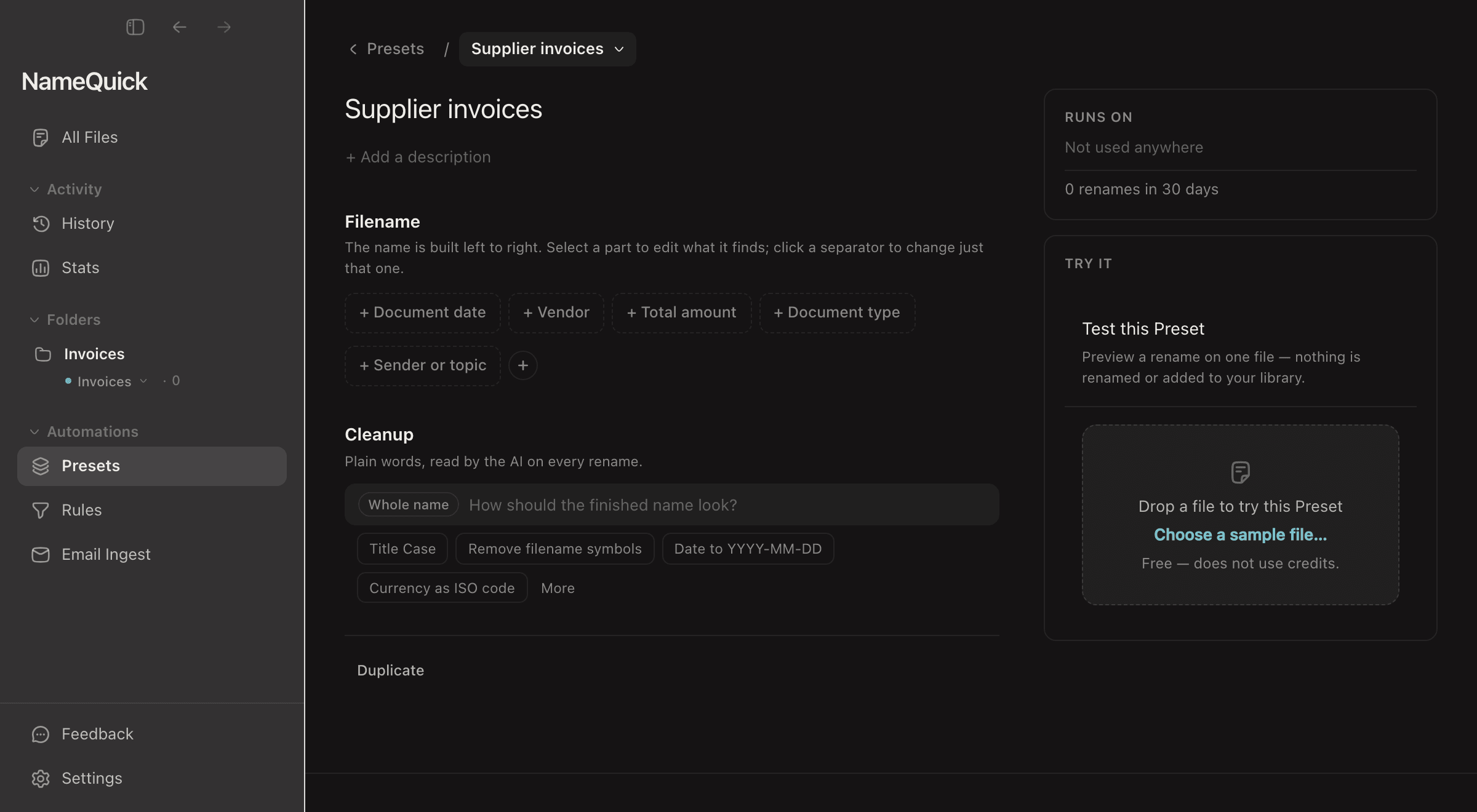The image size is (1477, 812).
Task: Click Choose a sample file link
Action: (x=1240, y=535)
